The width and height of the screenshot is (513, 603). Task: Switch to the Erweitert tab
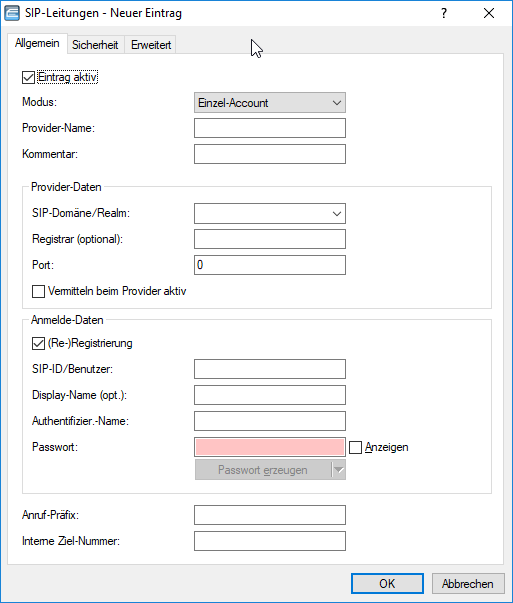coord(151,45)
